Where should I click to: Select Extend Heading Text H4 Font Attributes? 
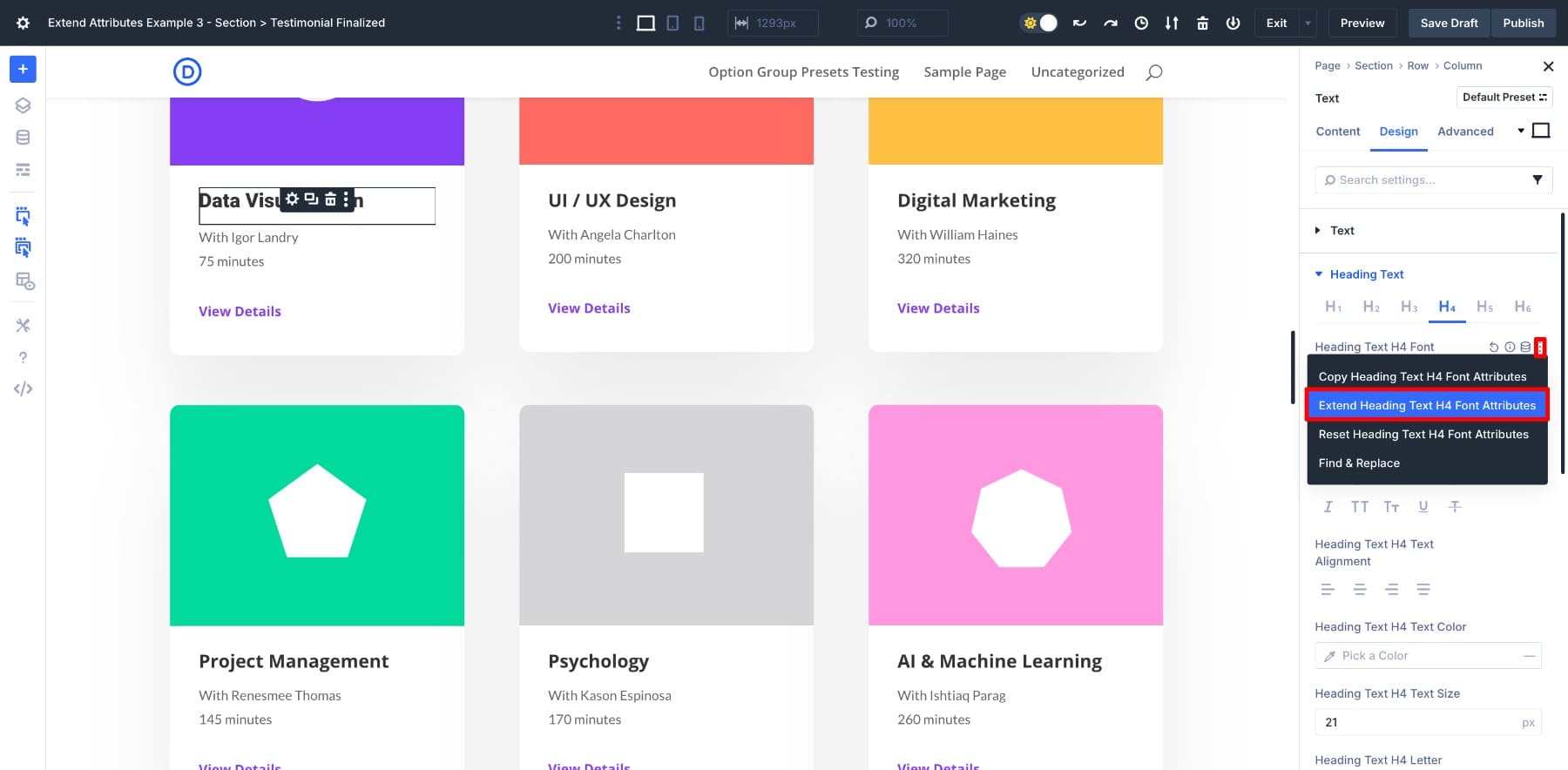click(1426, 405)
